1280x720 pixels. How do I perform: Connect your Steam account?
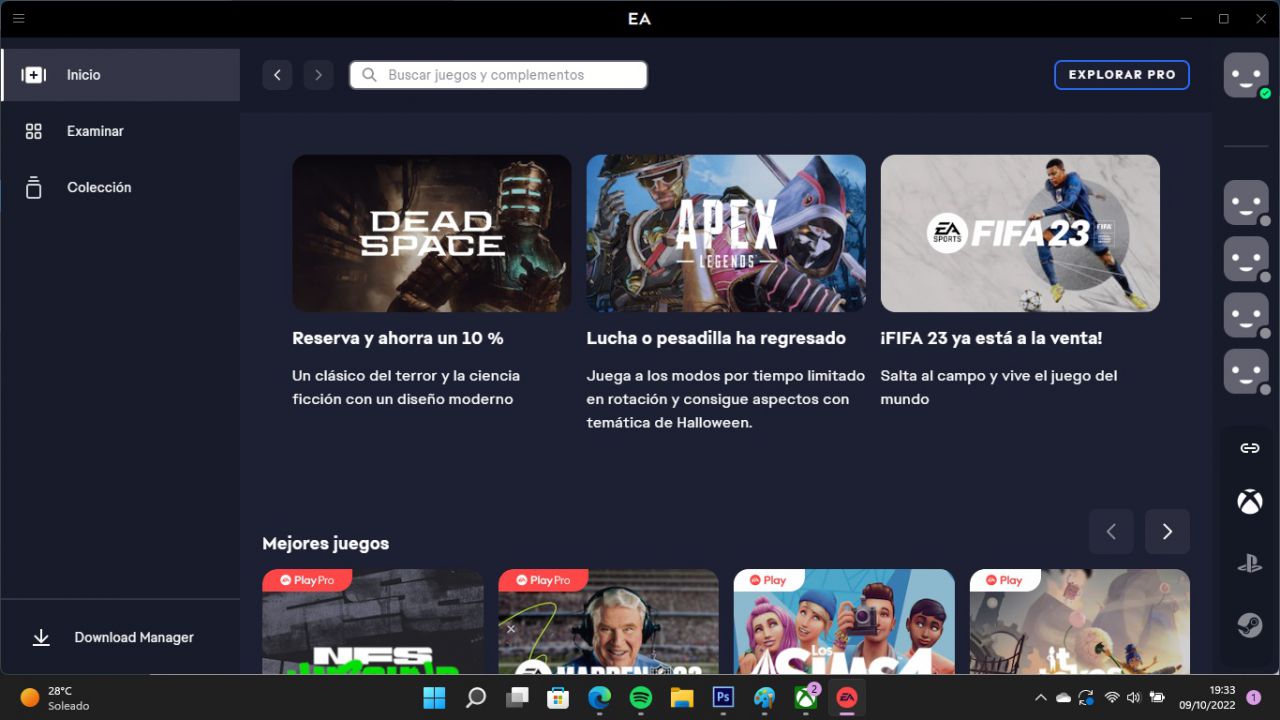pyautogui.click(x=1248, y=625)
